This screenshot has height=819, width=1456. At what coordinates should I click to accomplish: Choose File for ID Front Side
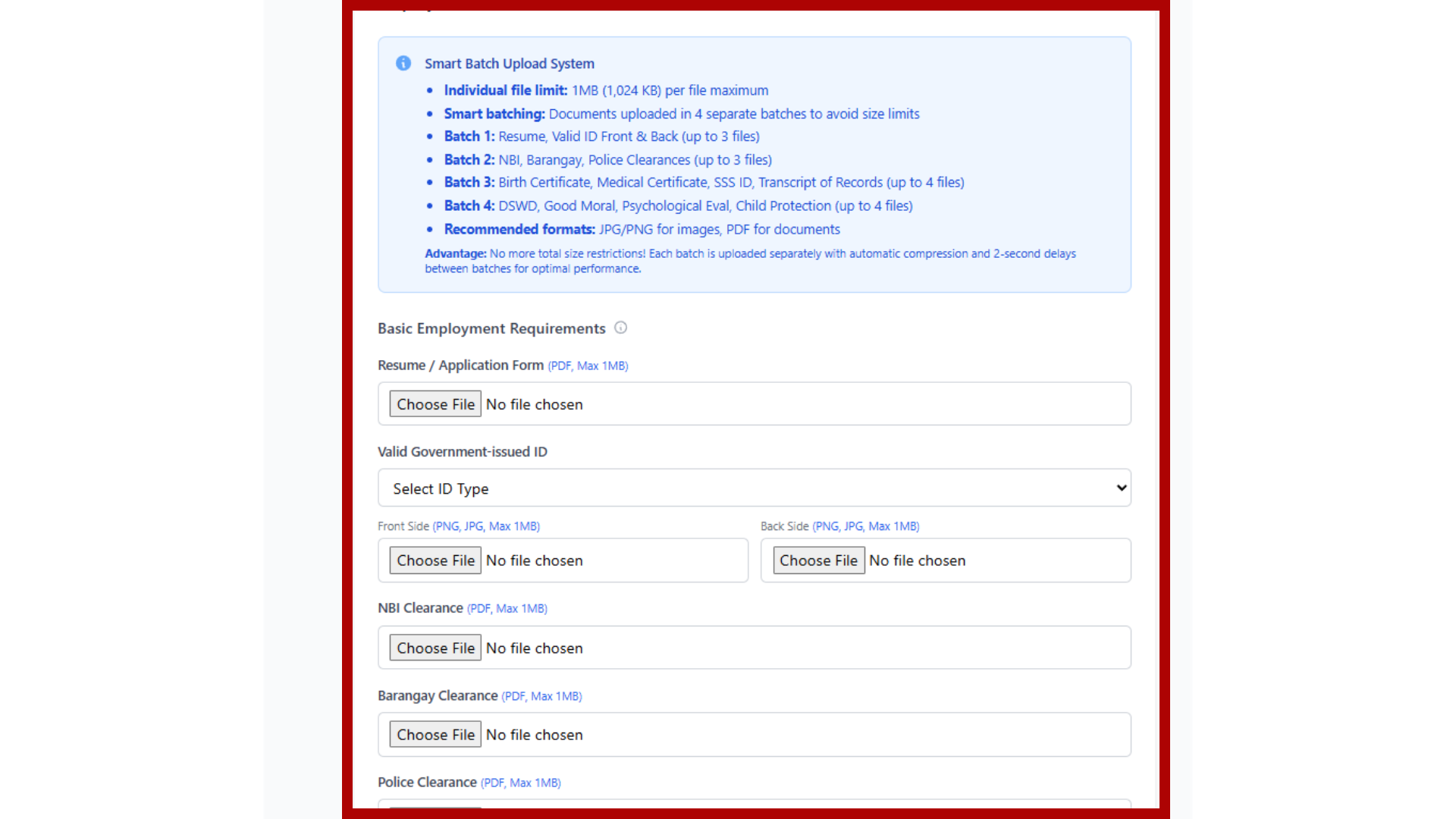pyautogui.click(x=435, y=560)
